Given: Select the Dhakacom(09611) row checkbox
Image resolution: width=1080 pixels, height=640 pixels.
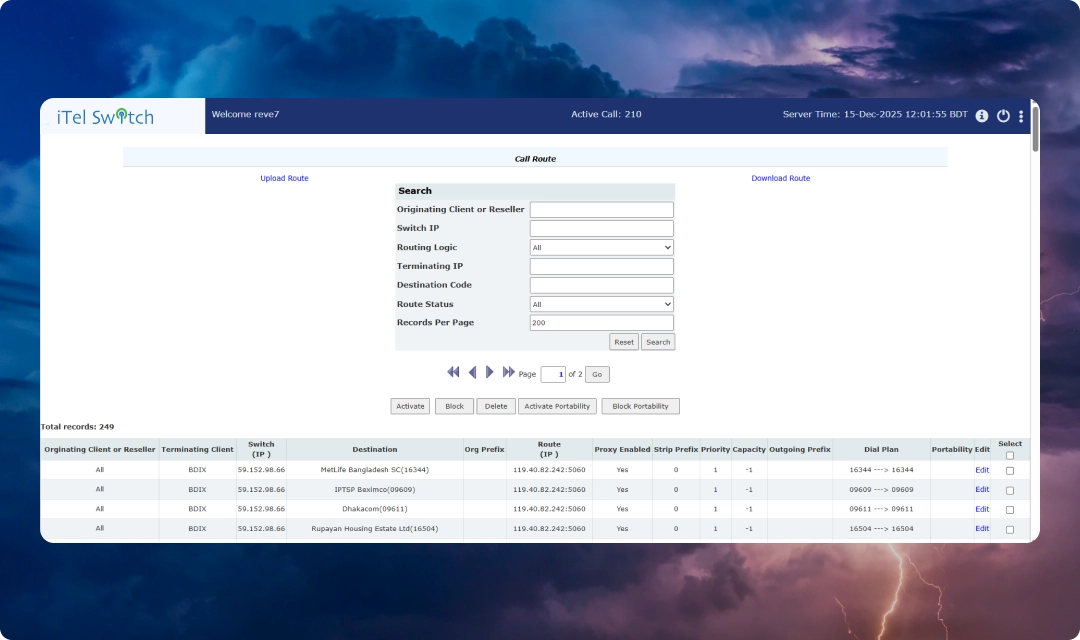Looking at the screenshot, I should coord(1009,509).
